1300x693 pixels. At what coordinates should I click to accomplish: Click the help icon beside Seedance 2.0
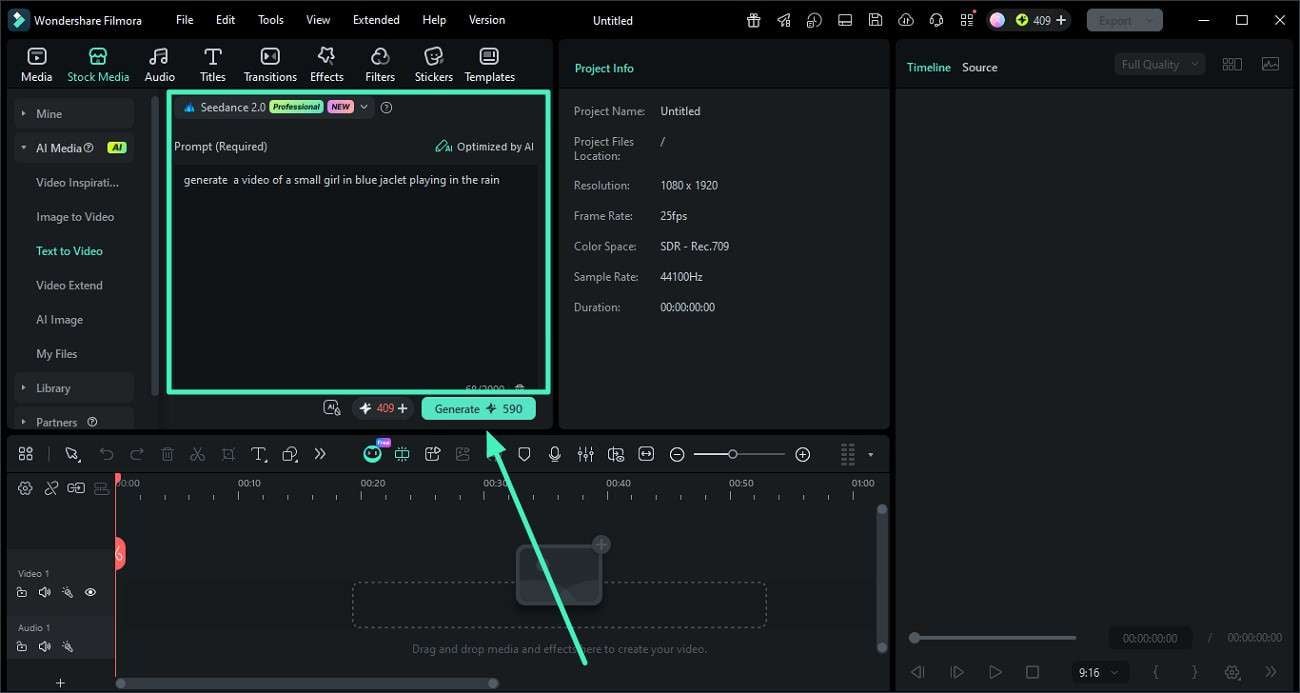pos(387,107)
